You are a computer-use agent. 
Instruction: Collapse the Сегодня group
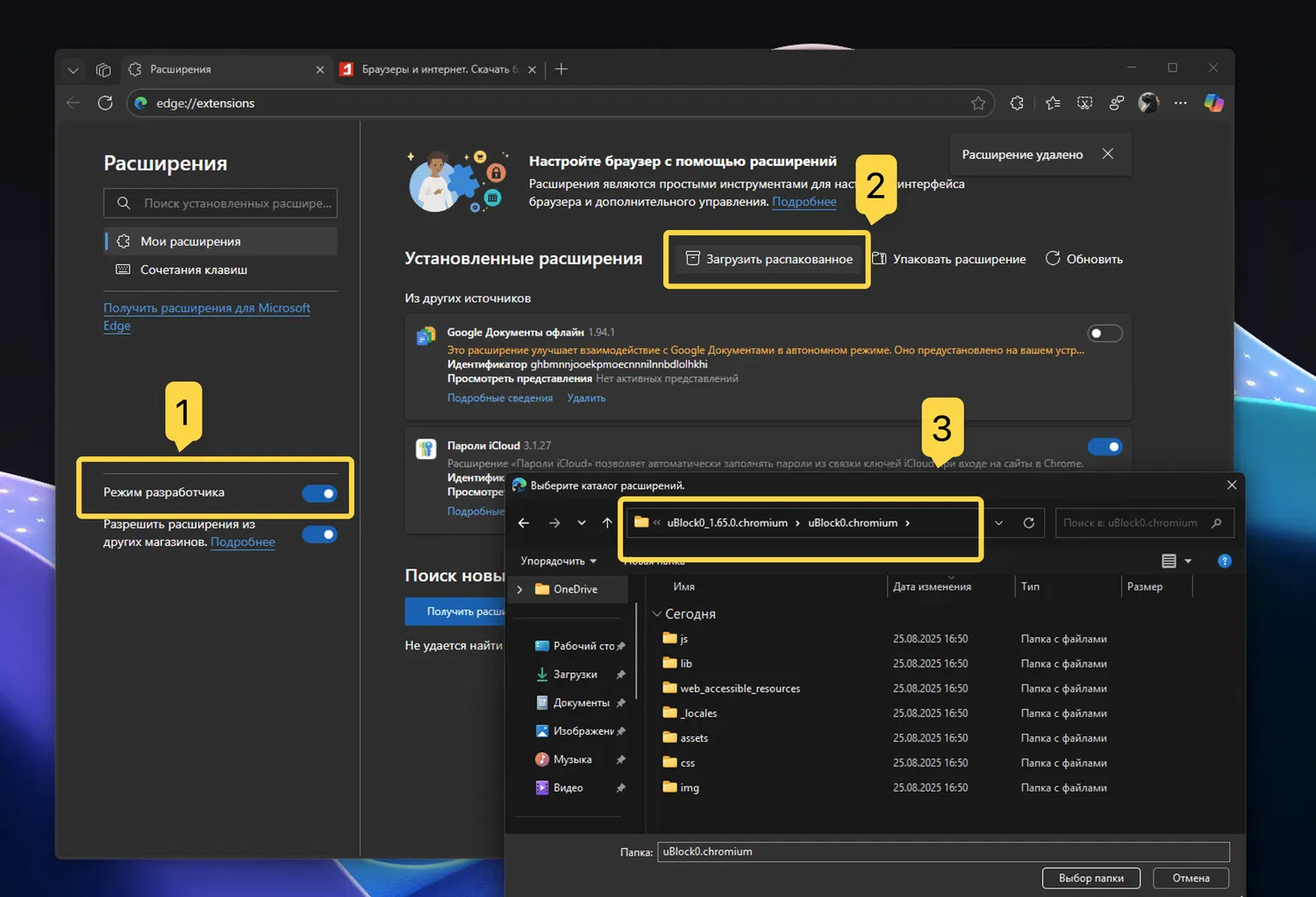point(657,614)
